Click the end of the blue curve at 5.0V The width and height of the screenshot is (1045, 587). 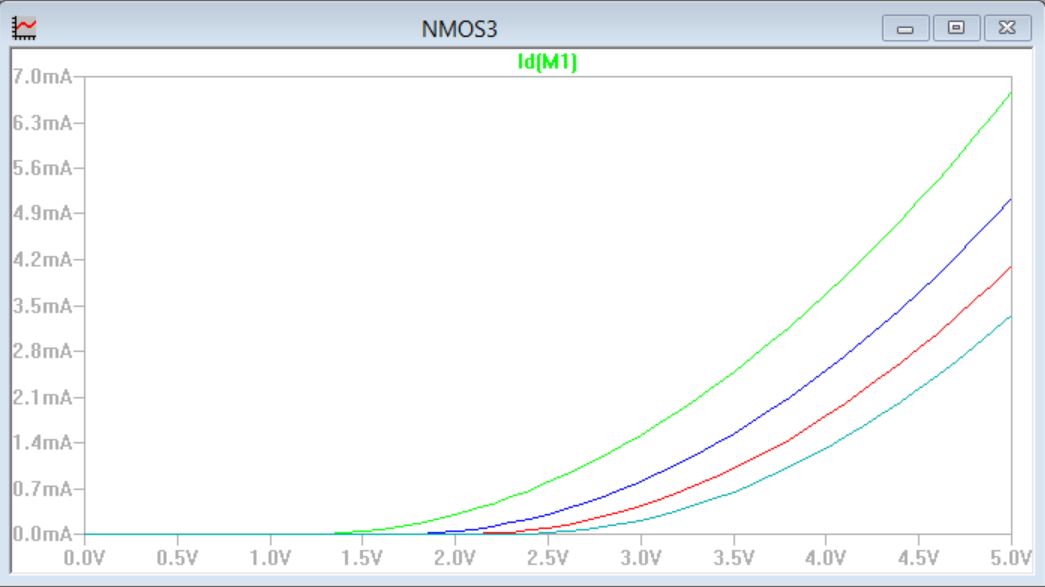(x=1010, y=200)
